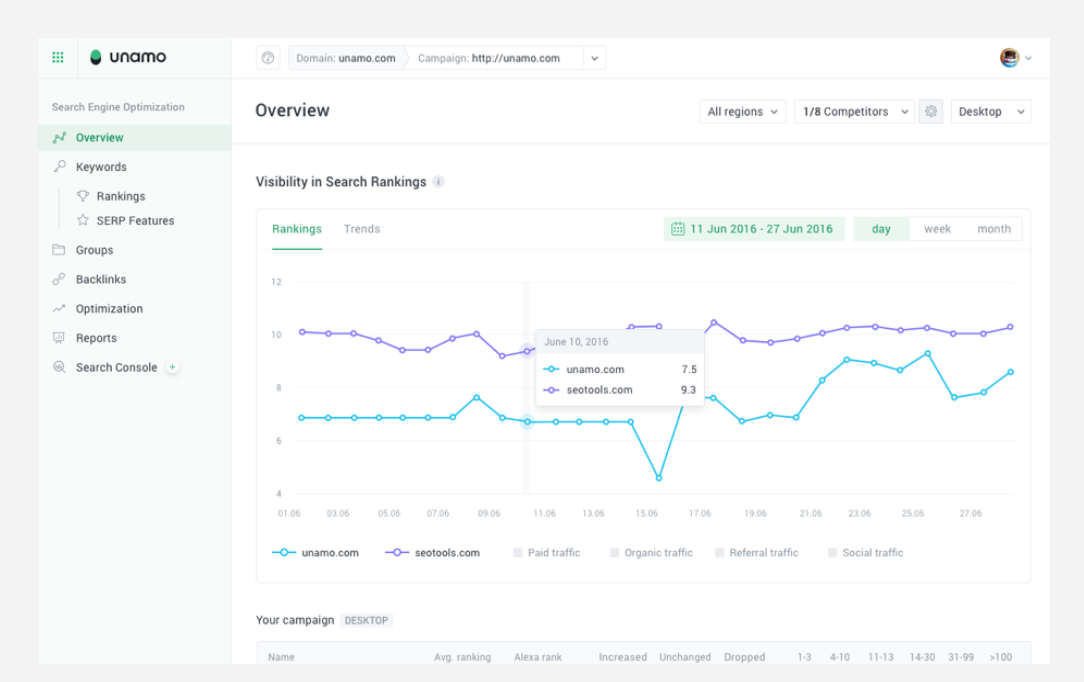Screen dimensions: 1084x682
Task: Click the 4-10 column header
Action: pyautogui.click(x=840, y=657)
